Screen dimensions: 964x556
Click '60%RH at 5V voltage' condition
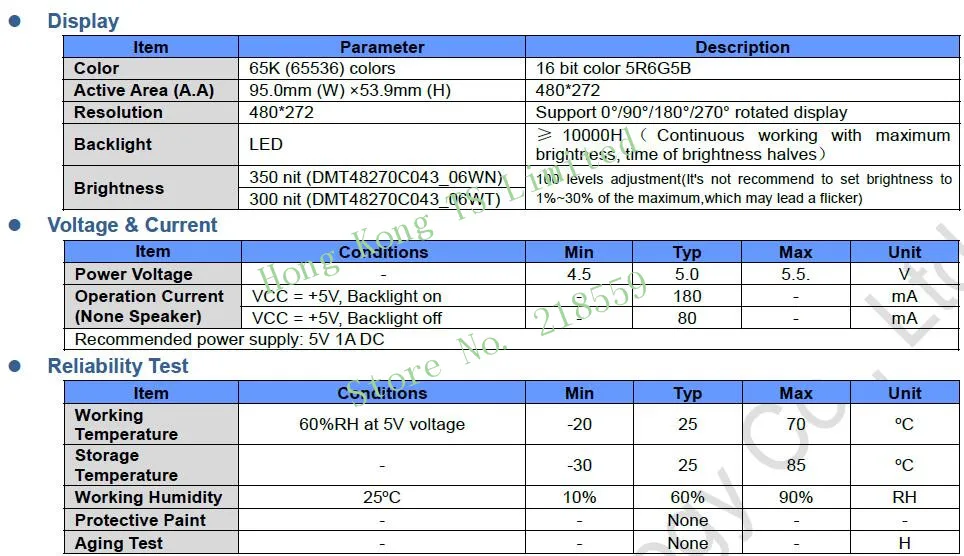[x=382, y=424]
